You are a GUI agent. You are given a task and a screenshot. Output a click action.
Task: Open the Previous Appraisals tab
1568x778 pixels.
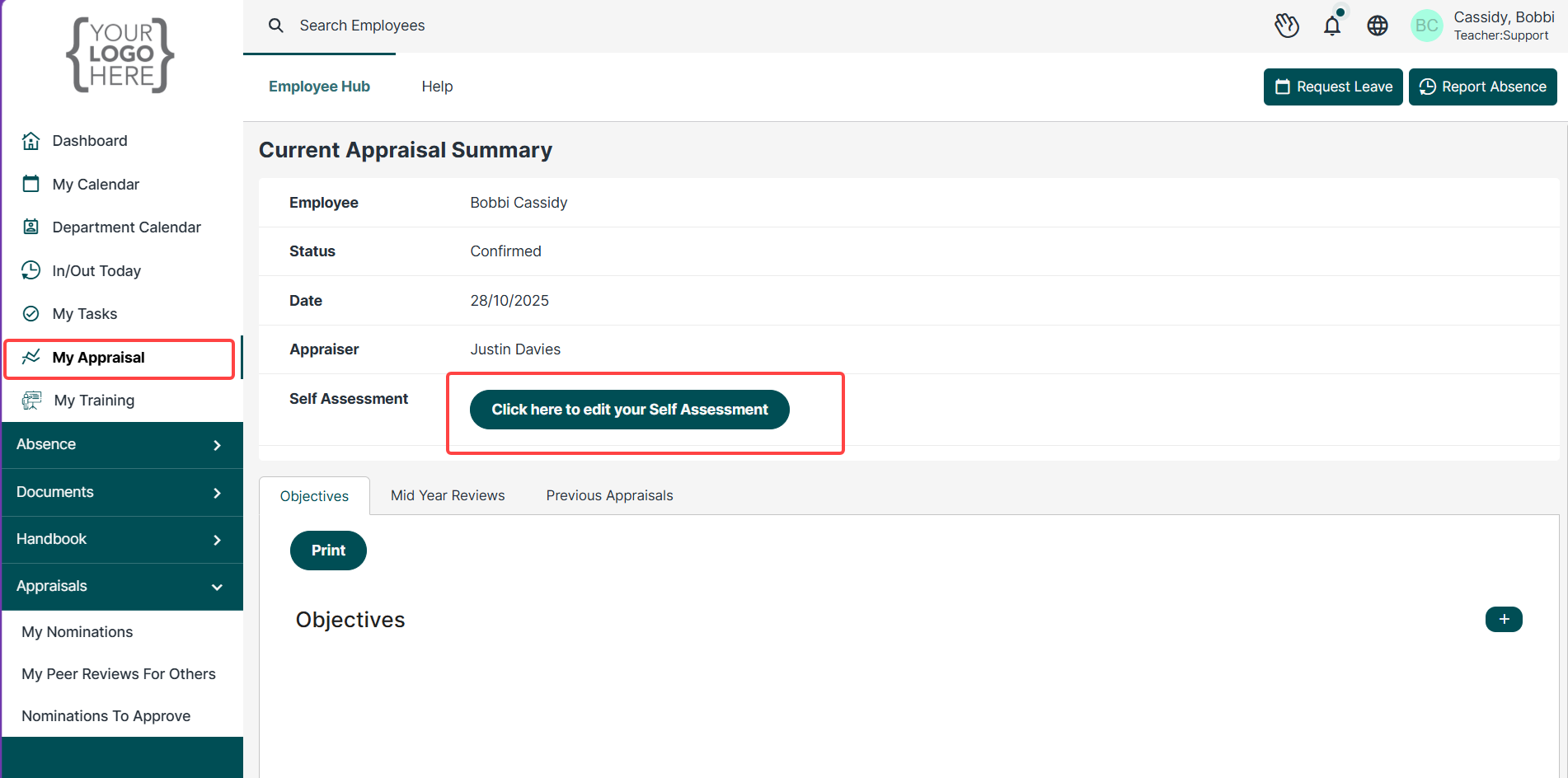(x=609, y=495)
